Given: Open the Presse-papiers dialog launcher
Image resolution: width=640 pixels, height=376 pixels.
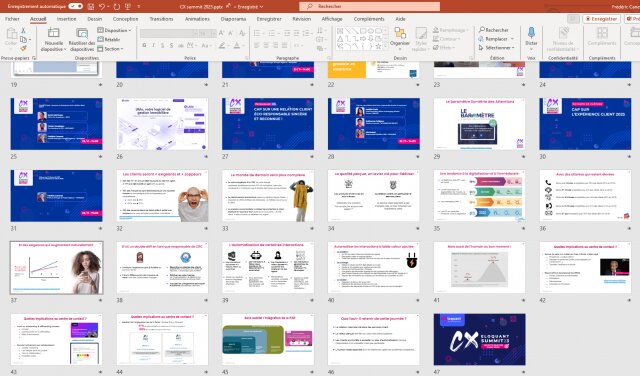Looking at the screenshot, I should pyautogui.click(x=34, y=58).
